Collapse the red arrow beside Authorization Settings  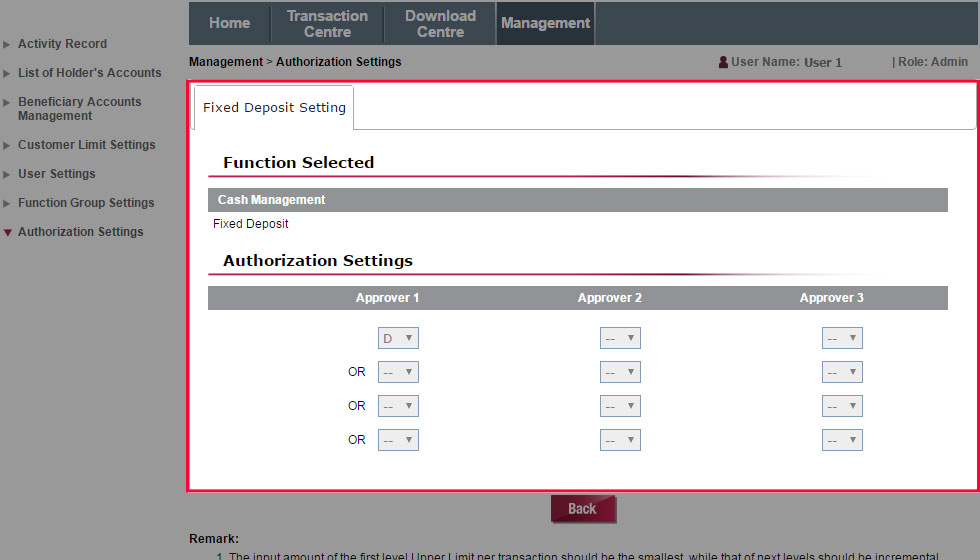pos(8,232)
